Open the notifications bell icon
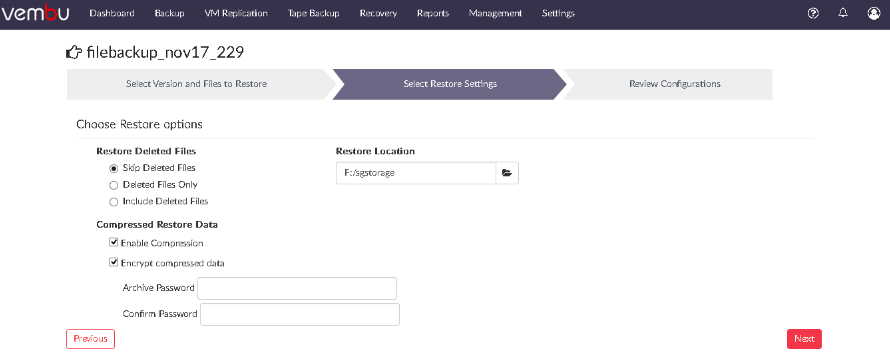Viewport: 890px width, 364px height. [843, 13]
